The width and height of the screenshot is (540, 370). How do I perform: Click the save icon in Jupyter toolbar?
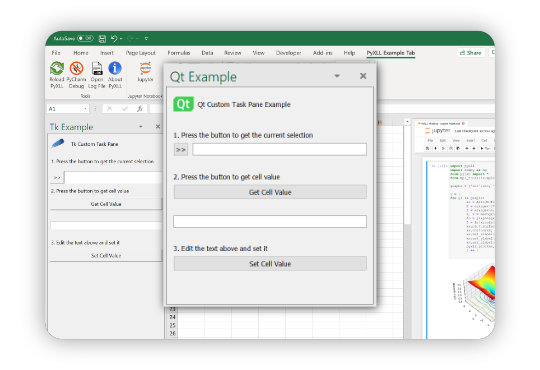tap(427, 148)
